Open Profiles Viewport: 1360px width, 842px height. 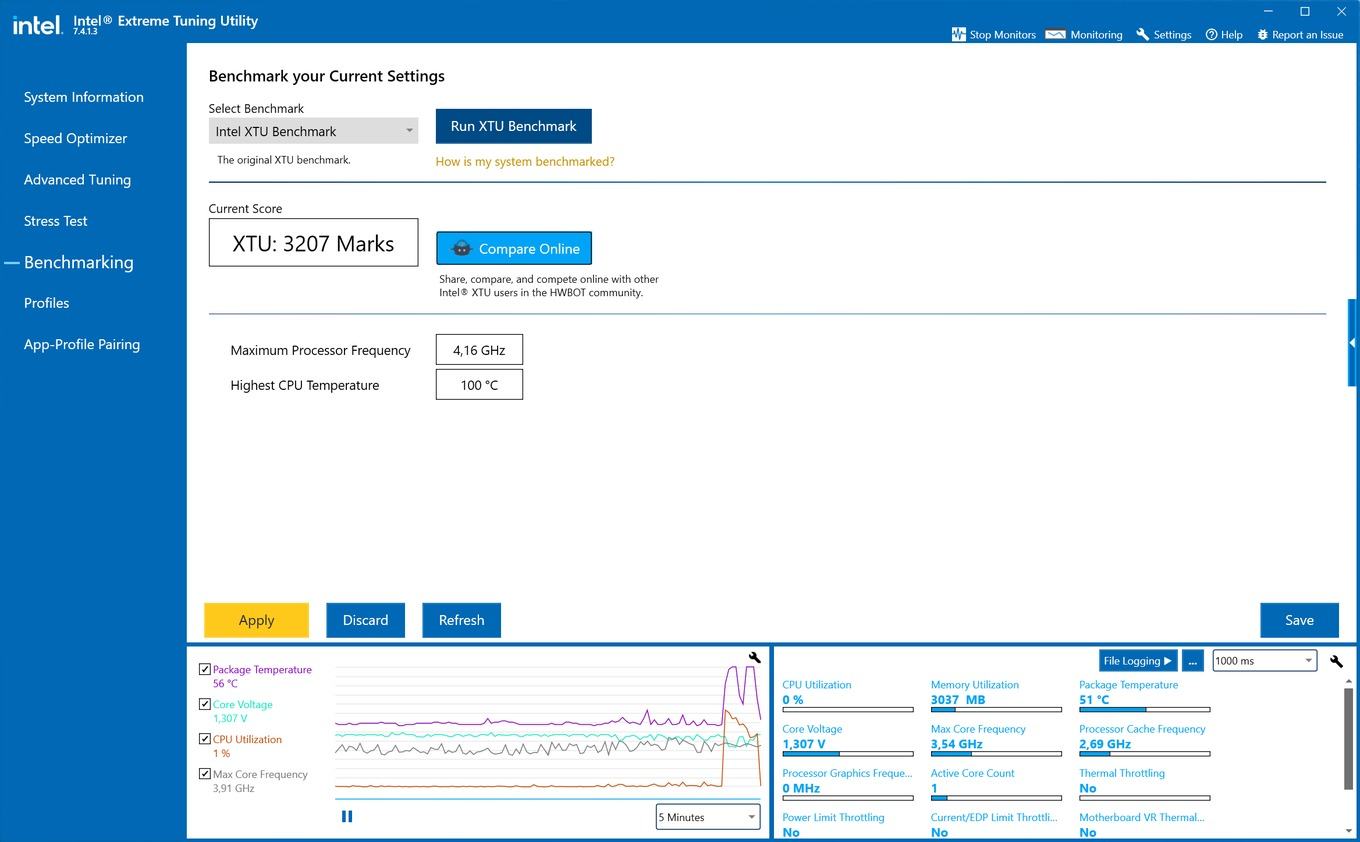click(x=47, y=303)
